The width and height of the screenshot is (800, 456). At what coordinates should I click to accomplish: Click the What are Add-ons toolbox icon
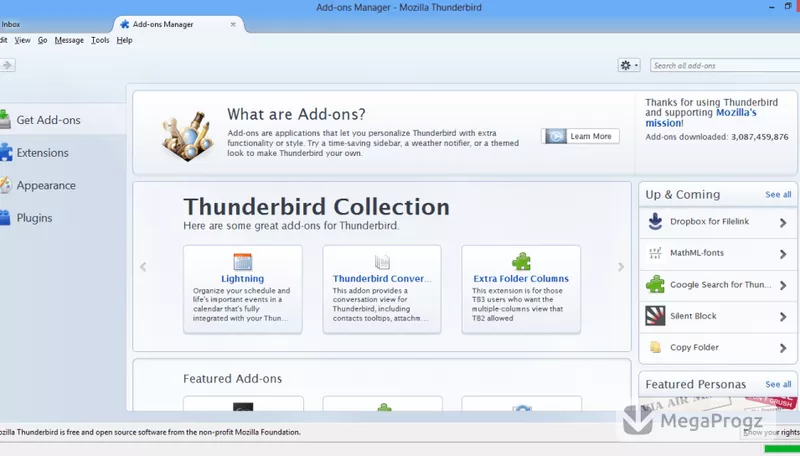(x=187, y=136)
